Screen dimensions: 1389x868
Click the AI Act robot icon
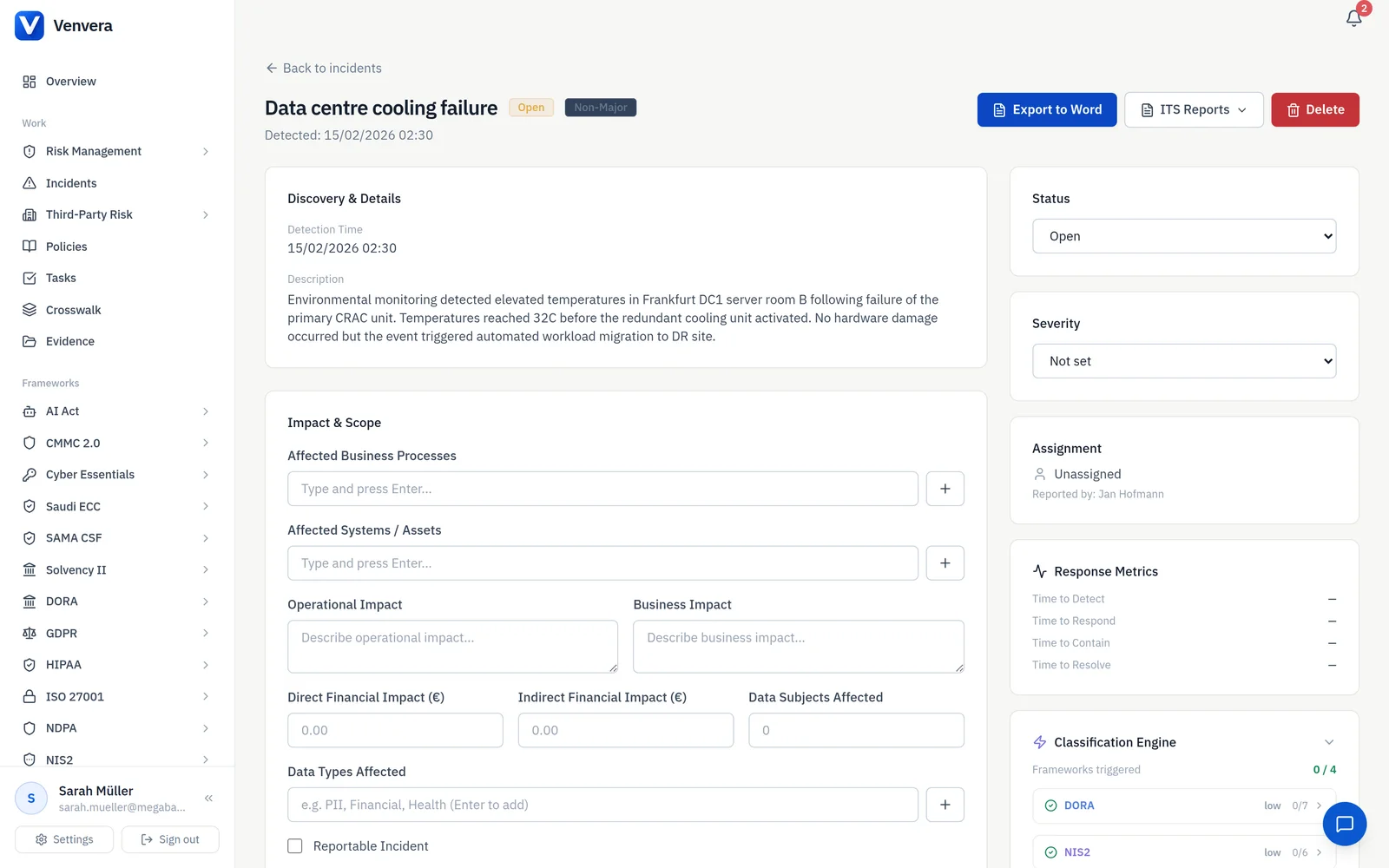pos(30,411)
